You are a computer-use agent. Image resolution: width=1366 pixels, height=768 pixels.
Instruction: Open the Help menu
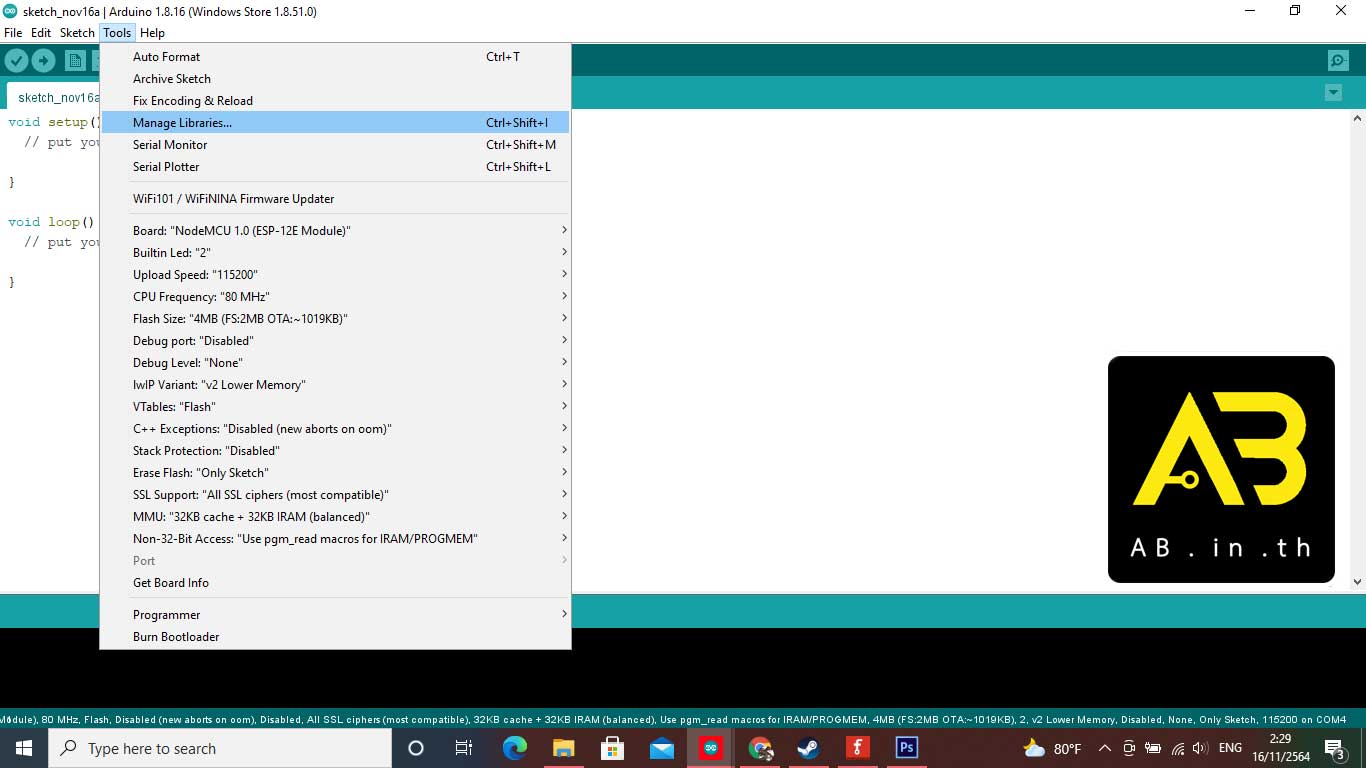[x=152, y=33]
